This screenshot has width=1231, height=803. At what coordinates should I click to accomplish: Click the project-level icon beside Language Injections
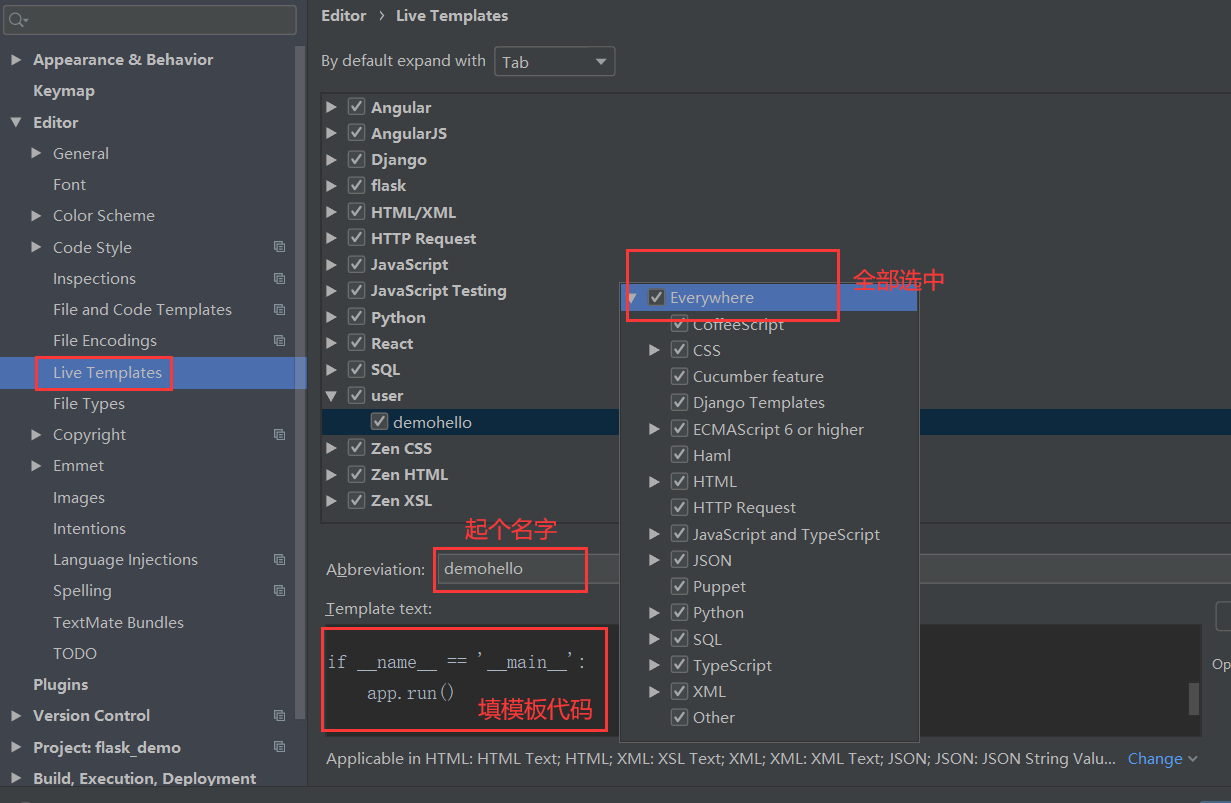pyautogui.click(x=279, y=560)
